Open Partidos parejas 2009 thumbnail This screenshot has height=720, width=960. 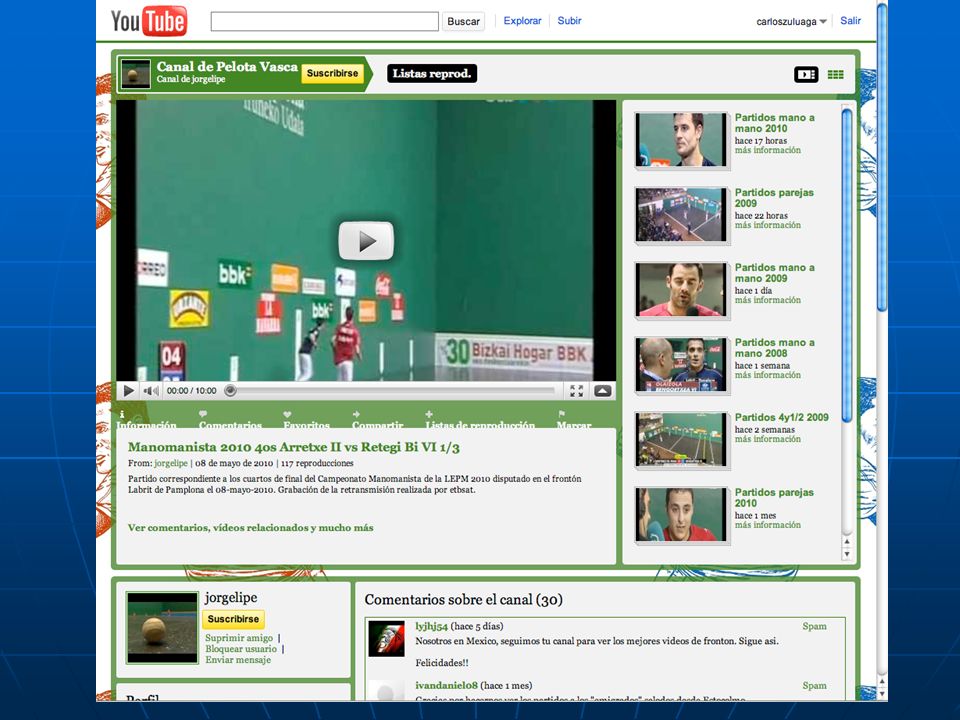[682, 214]
